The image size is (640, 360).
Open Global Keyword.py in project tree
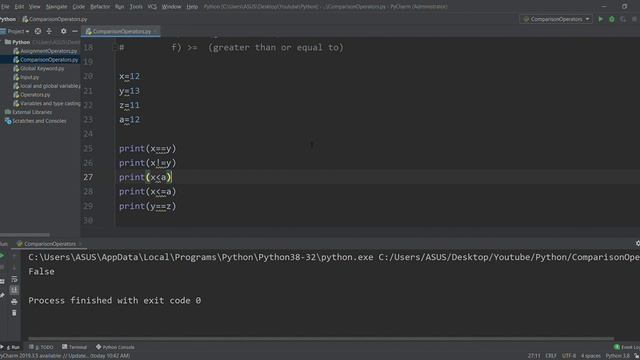pos(39,69)
